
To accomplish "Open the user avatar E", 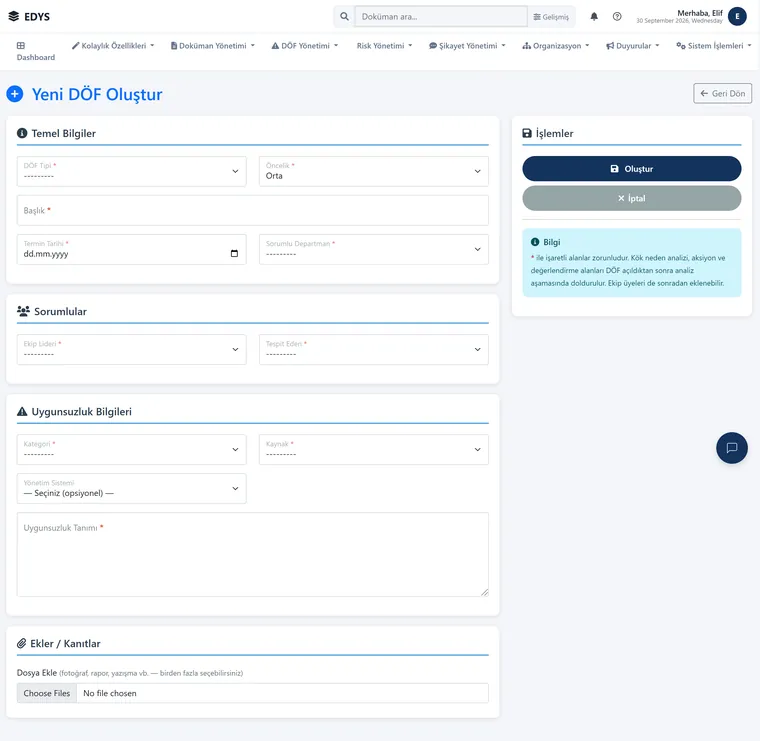I will tap(737, 16).
